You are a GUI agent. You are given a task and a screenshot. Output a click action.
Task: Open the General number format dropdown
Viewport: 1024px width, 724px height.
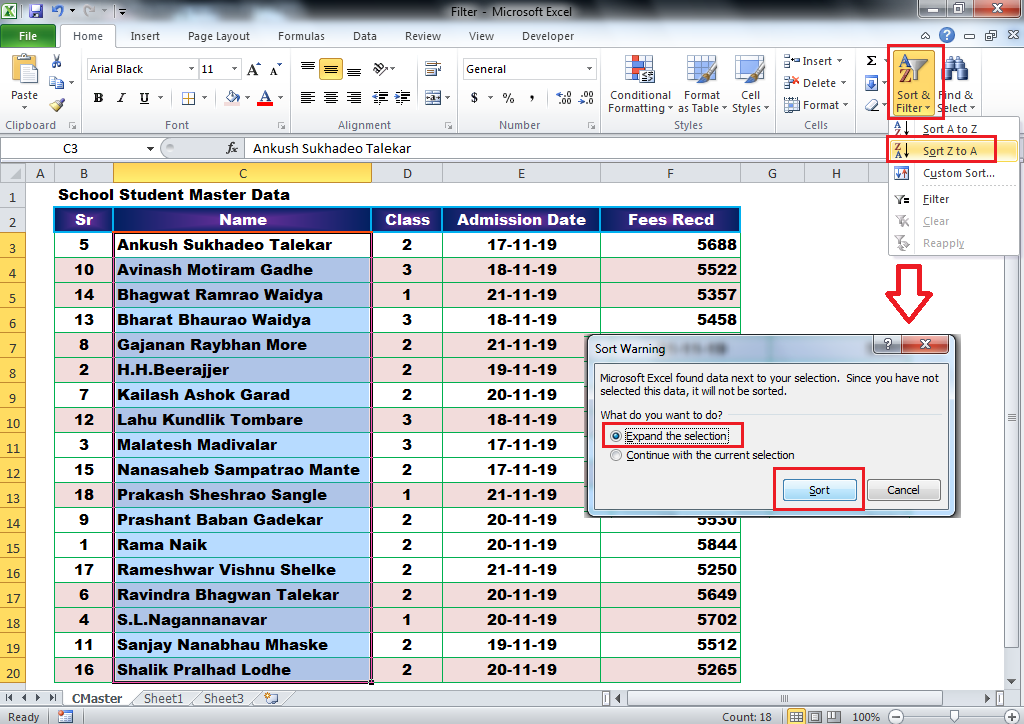tap(587, 68)
